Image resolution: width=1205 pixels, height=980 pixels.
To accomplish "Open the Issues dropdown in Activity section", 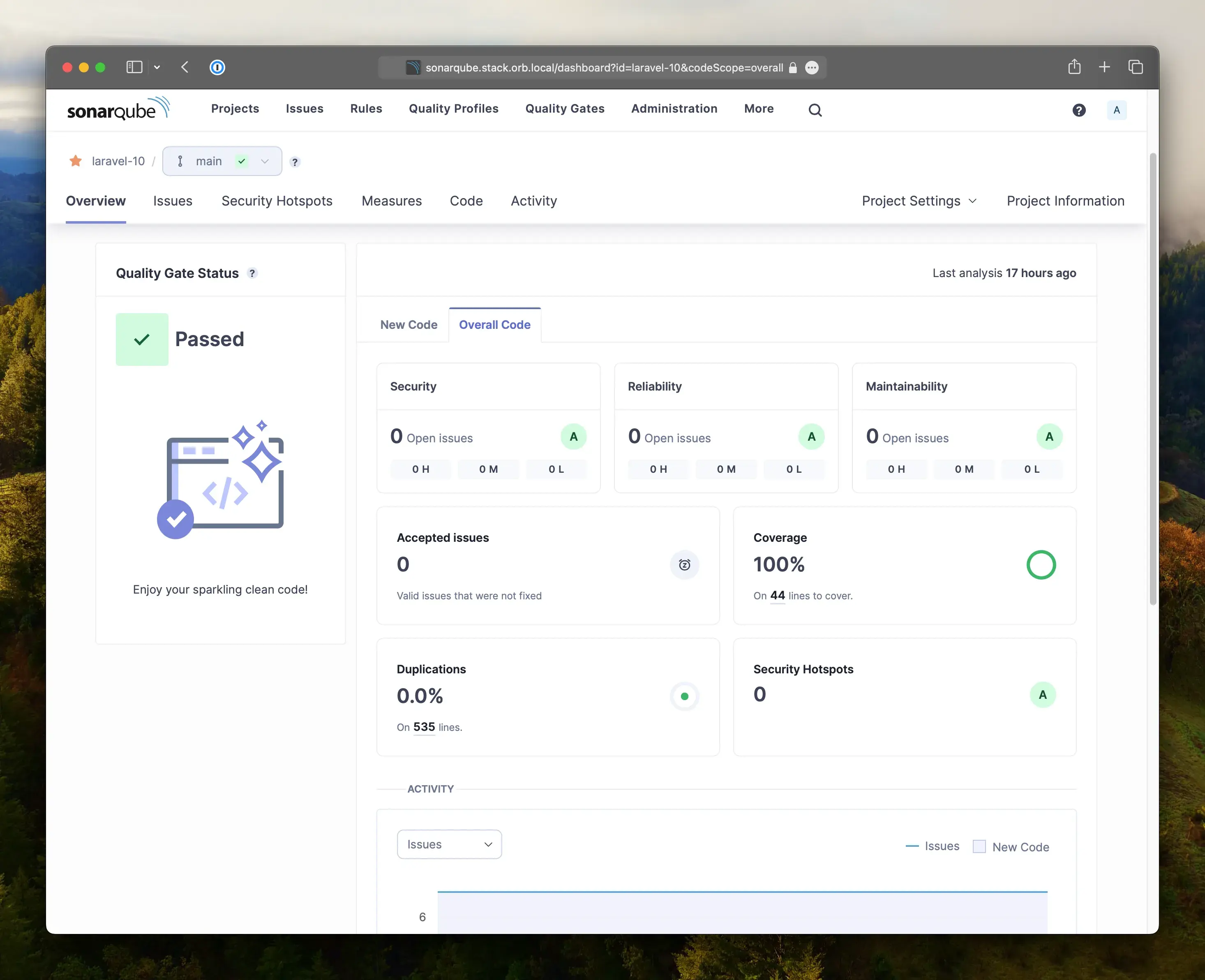I will coord(449,844).
